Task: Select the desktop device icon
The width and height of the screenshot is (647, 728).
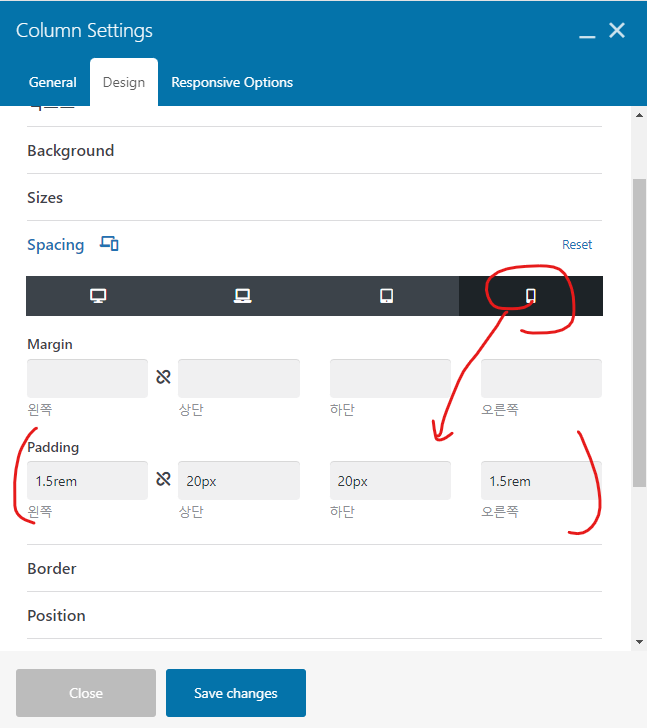Action: coord(98,296)
